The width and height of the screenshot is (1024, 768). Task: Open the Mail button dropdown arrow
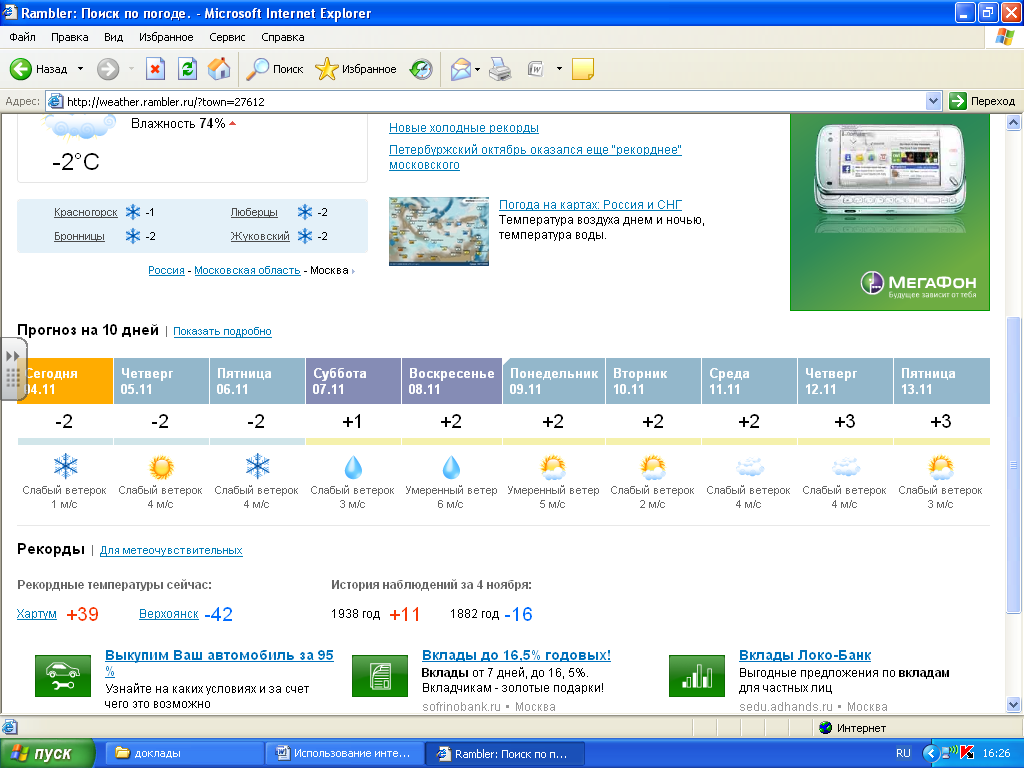tap(477, 69)
